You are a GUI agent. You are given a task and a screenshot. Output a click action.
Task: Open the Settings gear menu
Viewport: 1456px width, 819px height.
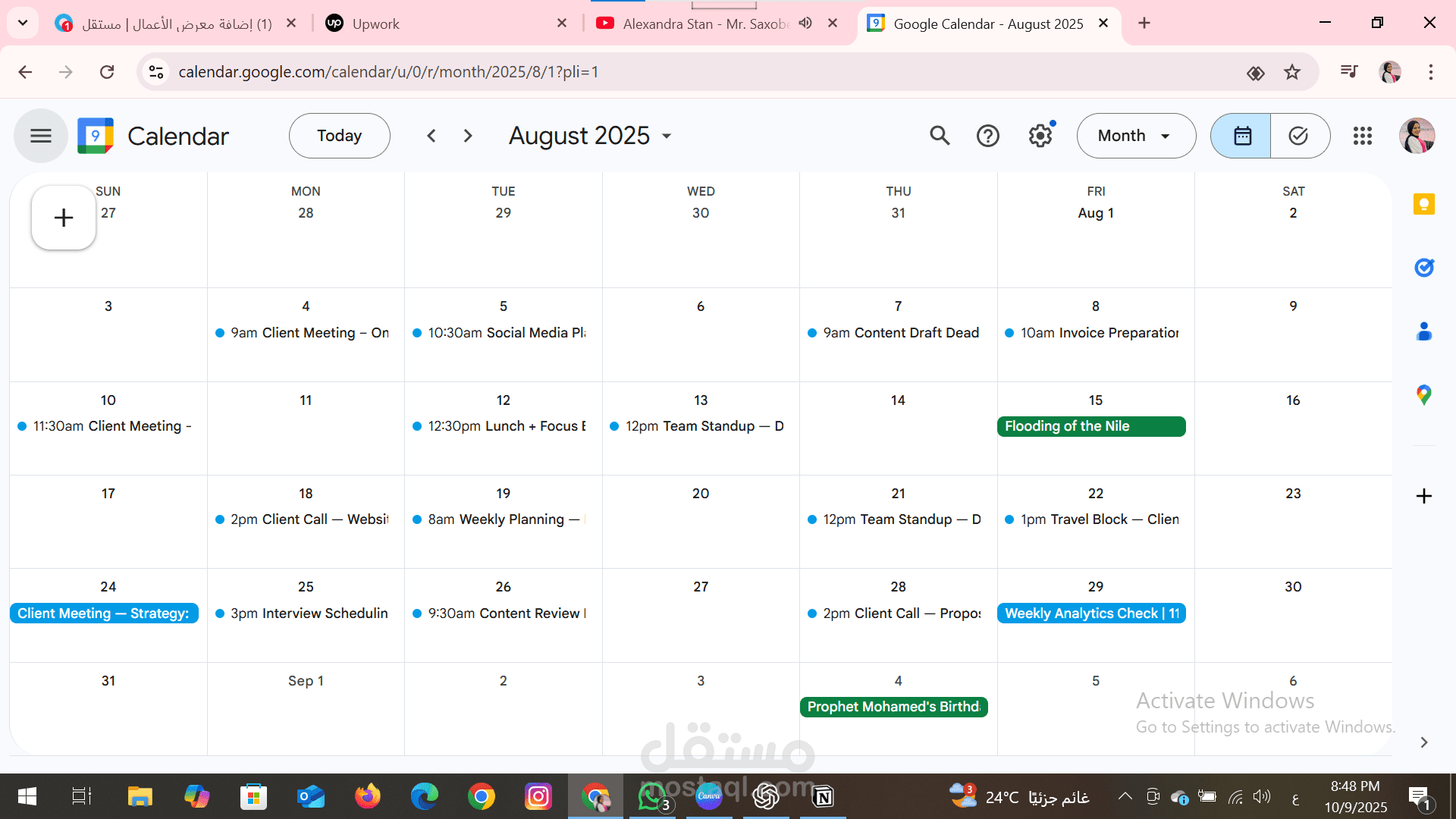click(x=1040, y=136)
